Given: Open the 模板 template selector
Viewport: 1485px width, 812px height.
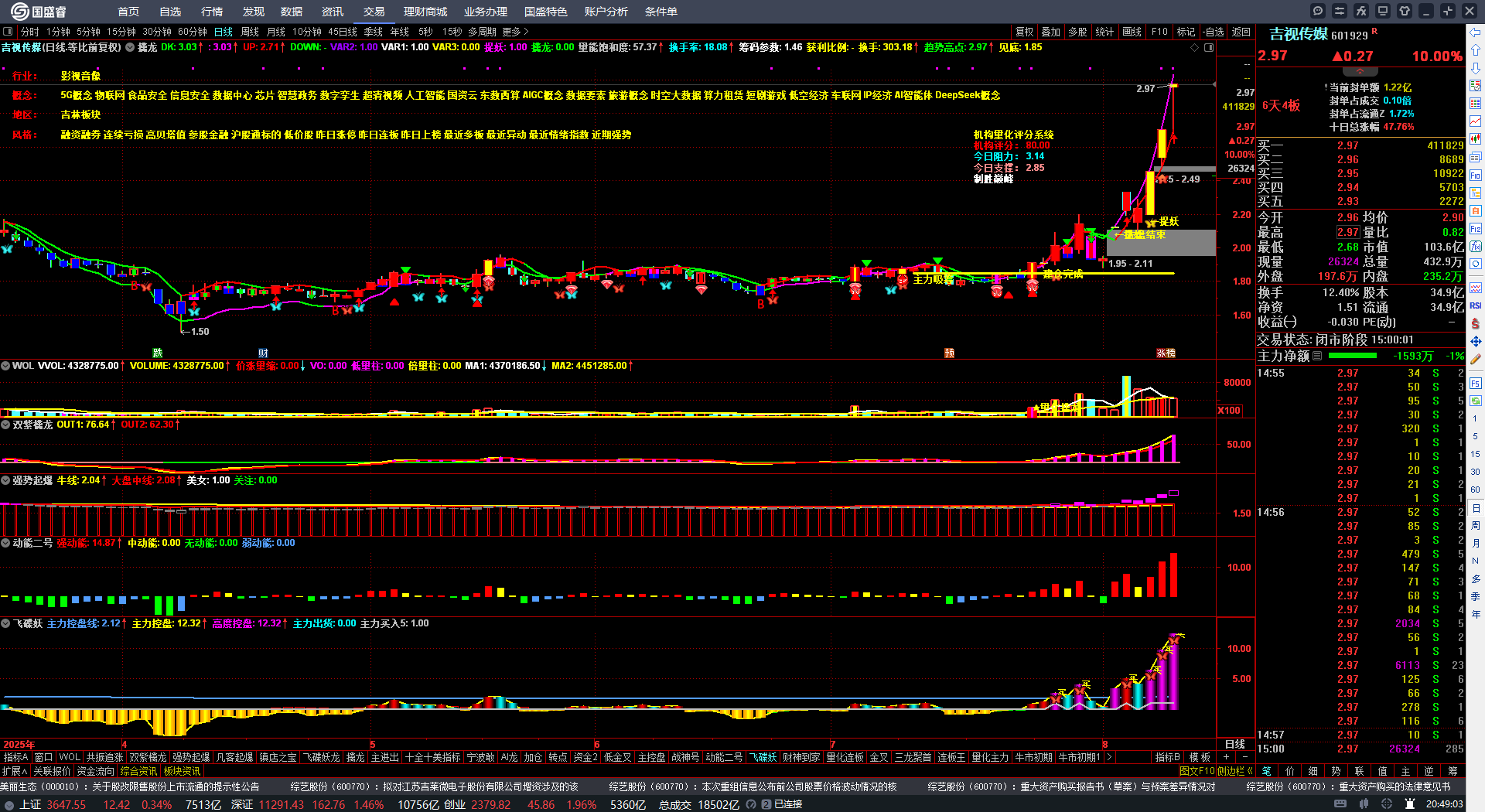Looking at the screenshot, I should 1200,757.
